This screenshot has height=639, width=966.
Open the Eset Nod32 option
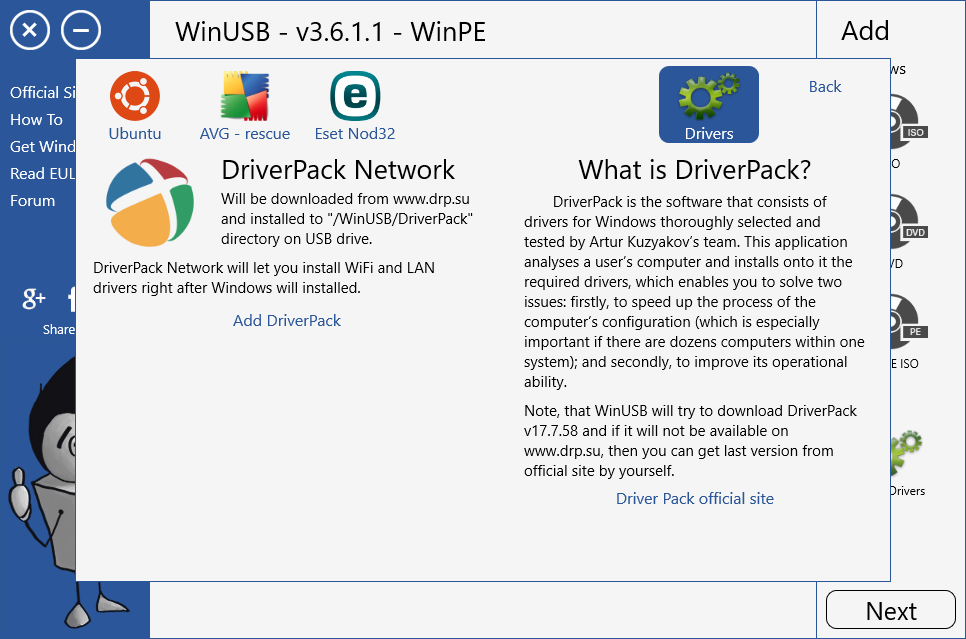[354, 96]
